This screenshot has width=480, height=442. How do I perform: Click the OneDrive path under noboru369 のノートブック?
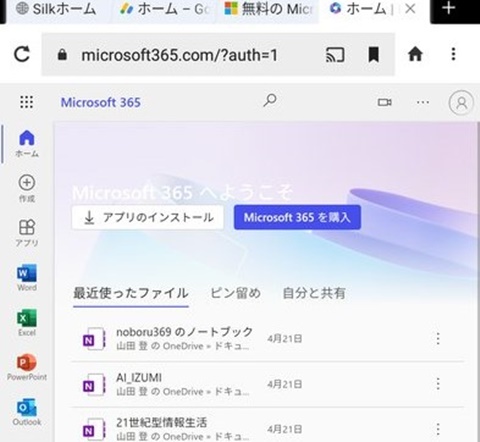click(x=183, y=346)
